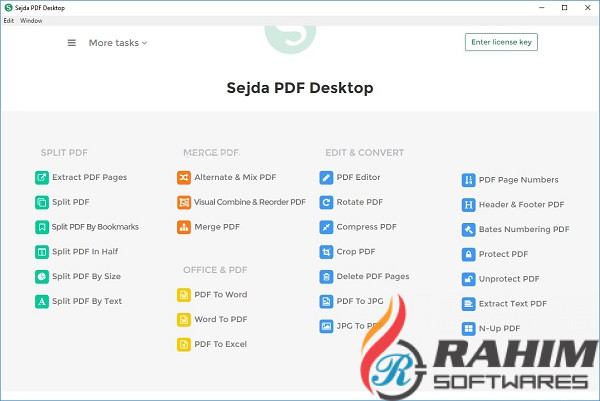Click the Visual Combine & Reorder icon
The width and height of the screenshot is (600, 401).
[184, 202]
